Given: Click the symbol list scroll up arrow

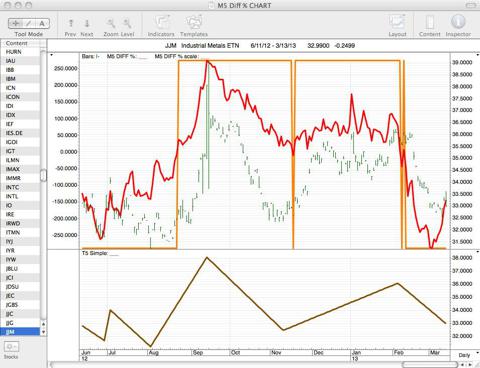Looking at the screenshot, I should point(43,324).
